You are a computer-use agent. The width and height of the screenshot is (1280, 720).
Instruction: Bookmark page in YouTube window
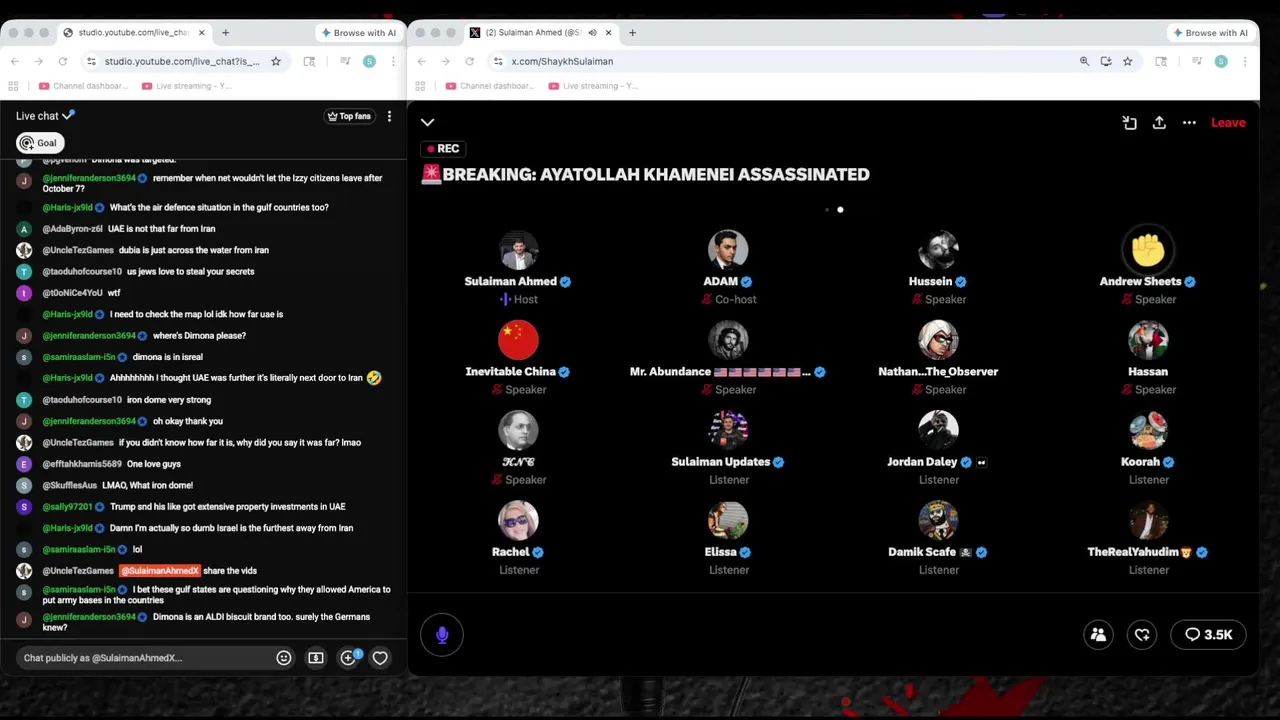pos(276,61)
